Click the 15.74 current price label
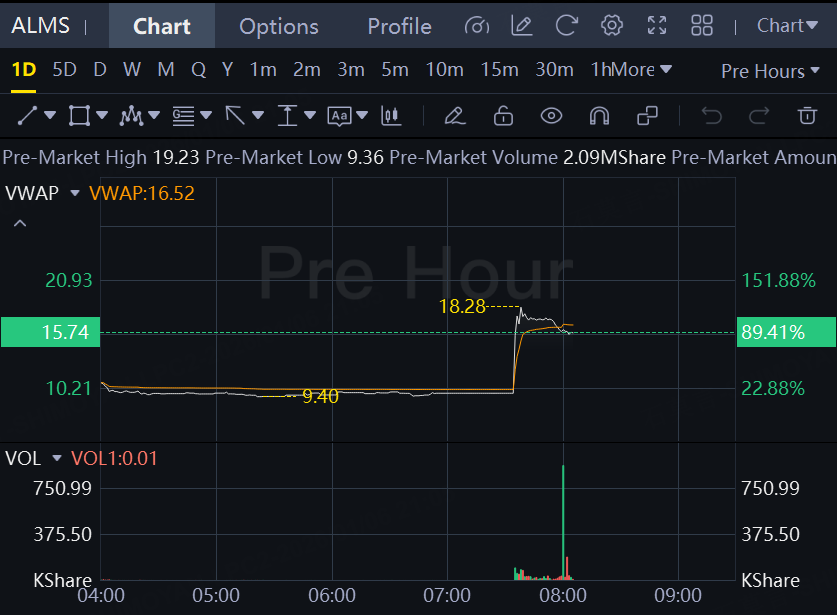Image resolution: width=837 pixels, height=615 pixels. pos(50,332)
